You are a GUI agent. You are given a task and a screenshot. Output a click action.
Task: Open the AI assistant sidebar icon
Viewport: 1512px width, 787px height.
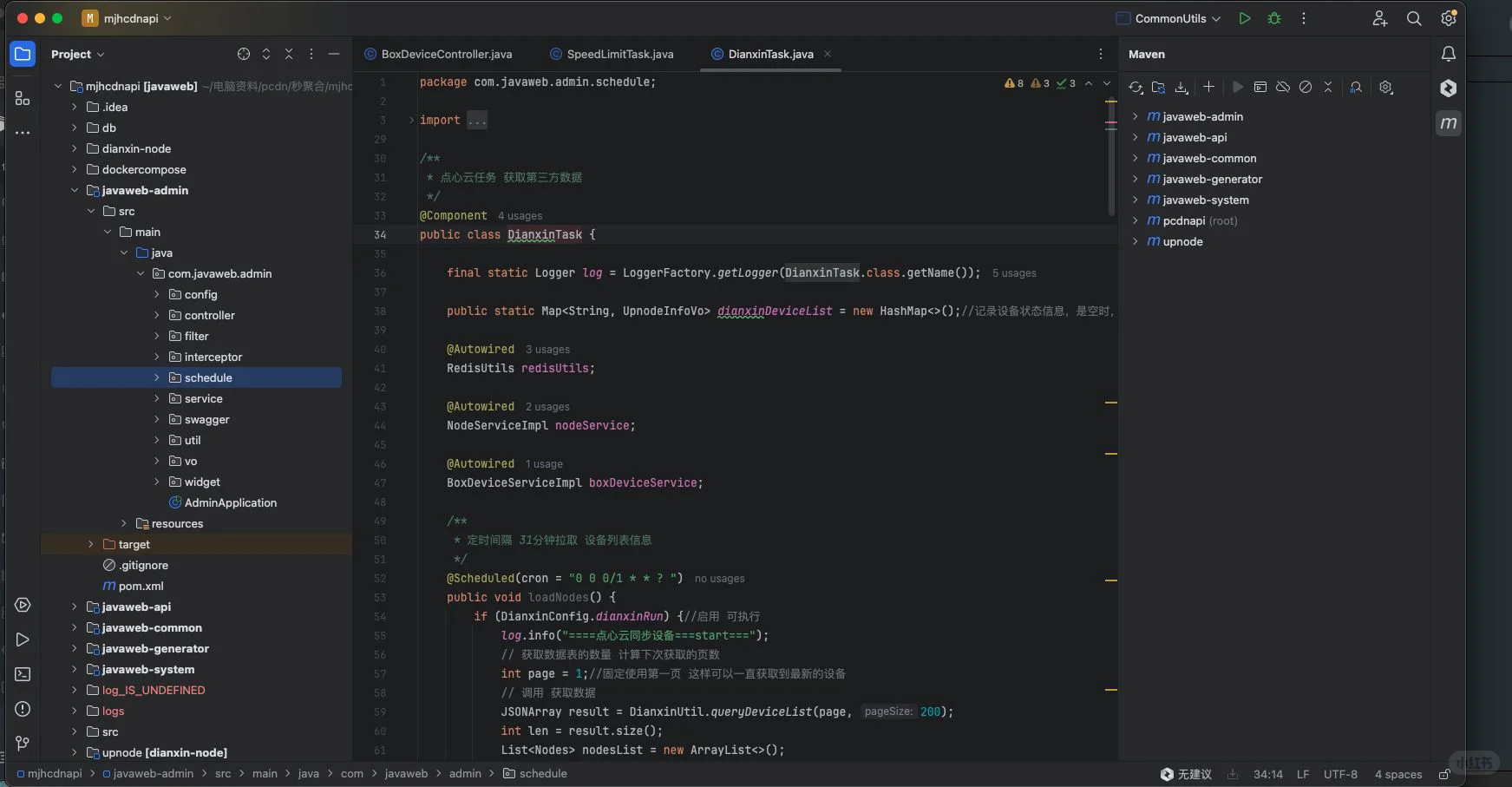pyautogui.click(x=1448, y=89)
